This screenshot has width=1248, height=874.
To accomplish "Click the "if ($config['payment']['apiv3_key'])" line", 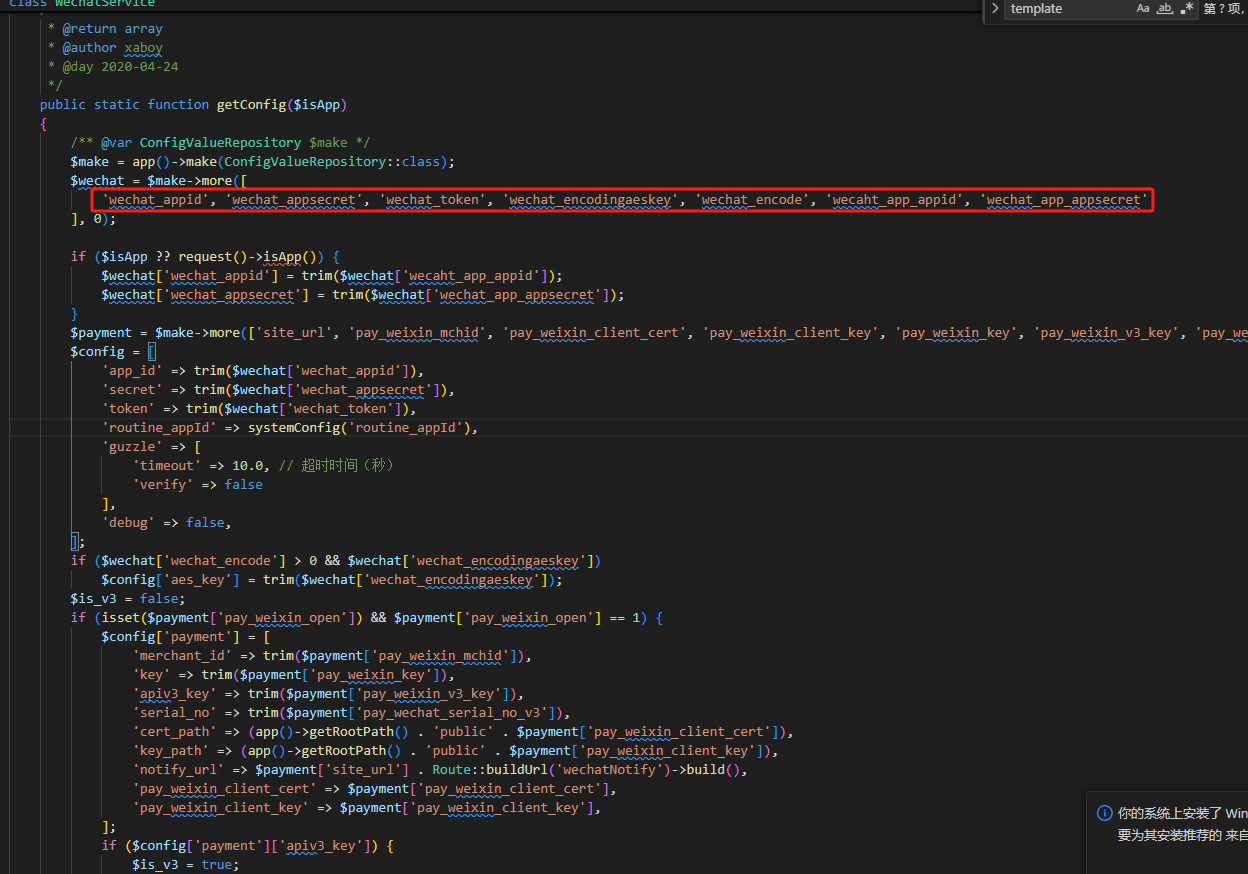I will pos(248,846).
